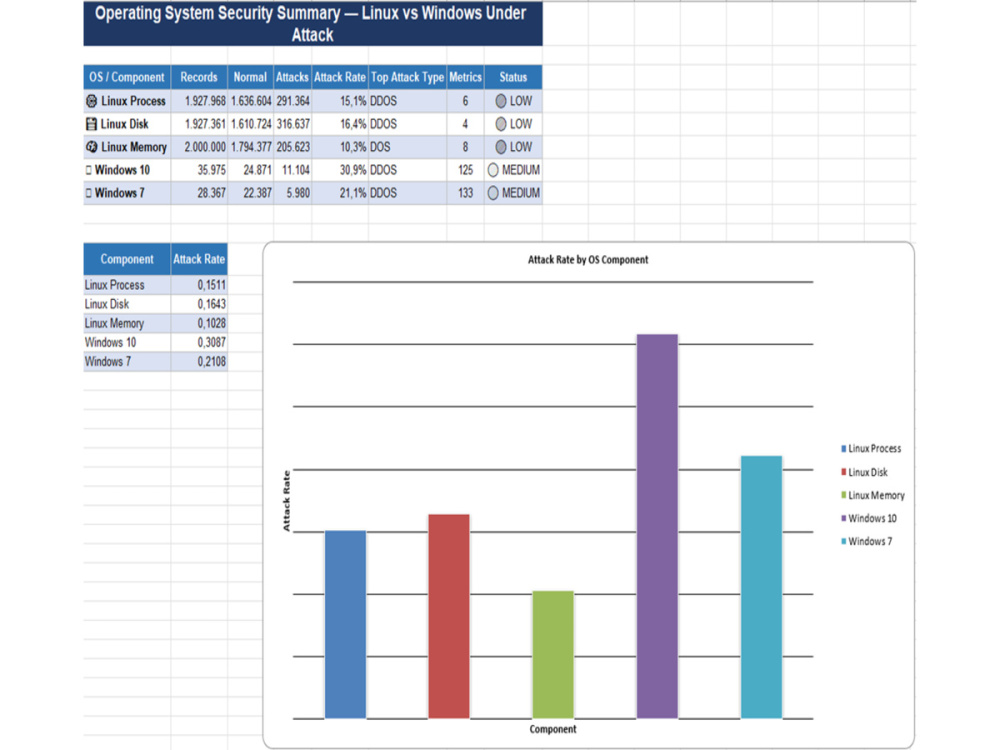Click the Windows 7 legend entry text

(x=870, y=541)
